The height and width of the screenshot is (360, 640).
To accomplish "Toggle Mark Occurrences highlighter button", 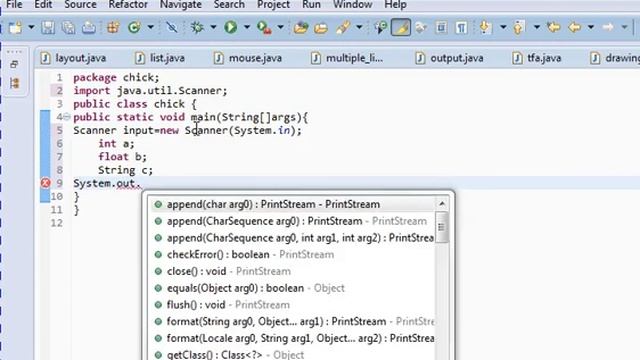I will [401, 27].
